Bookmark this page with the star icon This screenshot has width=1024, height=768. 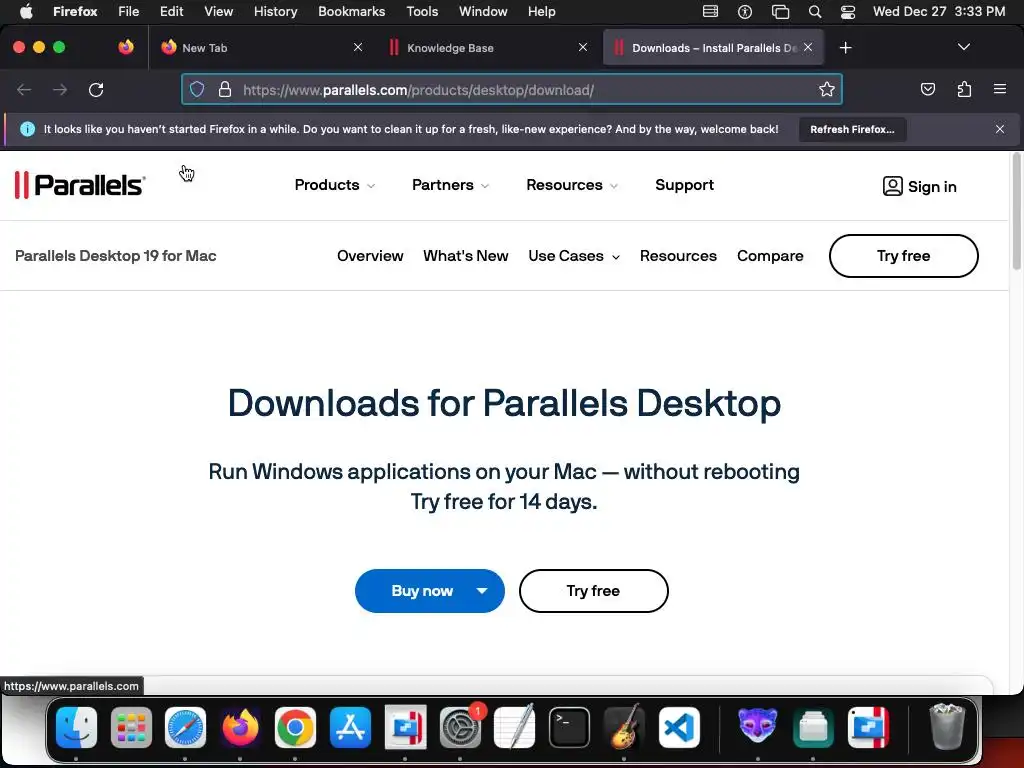pyautogui.click(x=827, y=89)
